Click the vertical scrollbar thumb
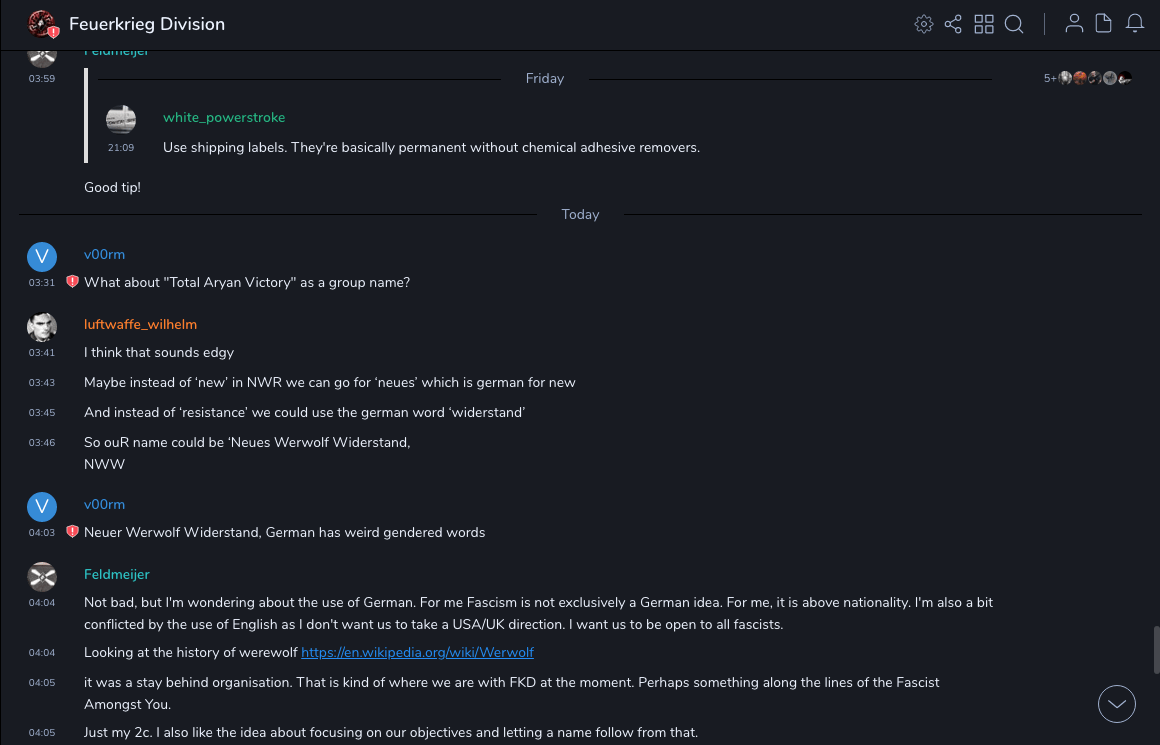The height and width of the screenshot is (745, 1160). [1156, 650]
